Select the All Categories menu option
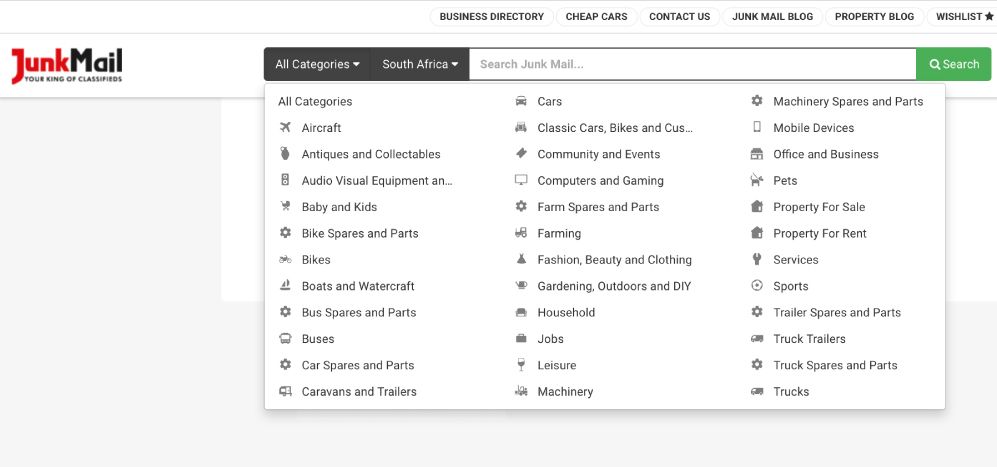The width and height of the screenshot is (997, 467). 315,101
